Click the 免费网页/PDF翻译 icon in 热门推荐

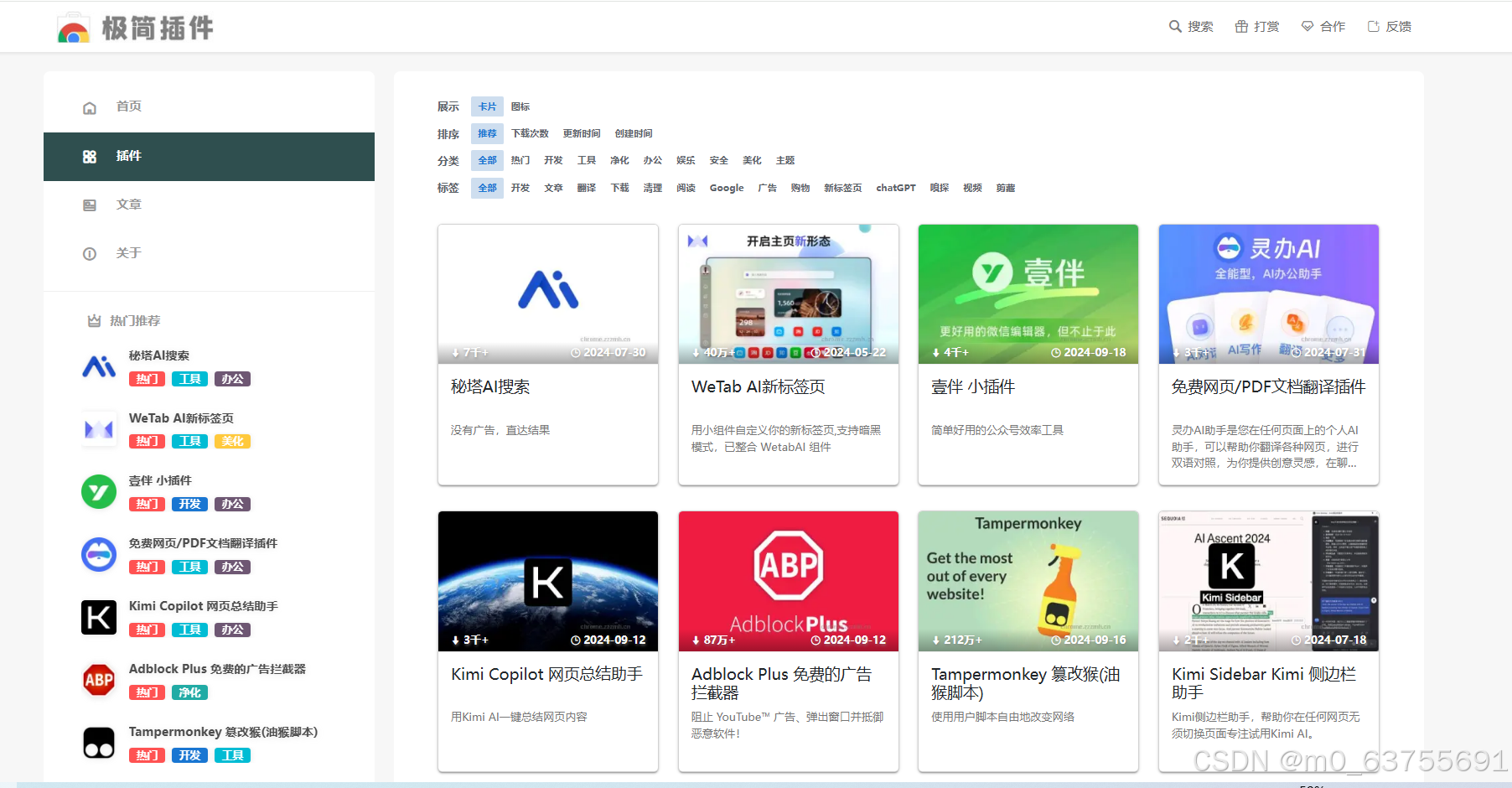click(99, 555)
